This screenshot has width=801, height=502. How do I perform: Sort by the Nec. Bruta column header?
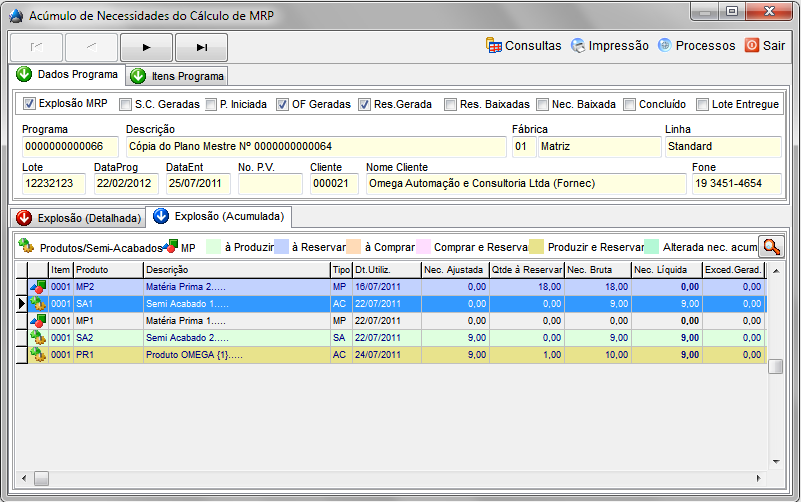click(x=596, y=270)
